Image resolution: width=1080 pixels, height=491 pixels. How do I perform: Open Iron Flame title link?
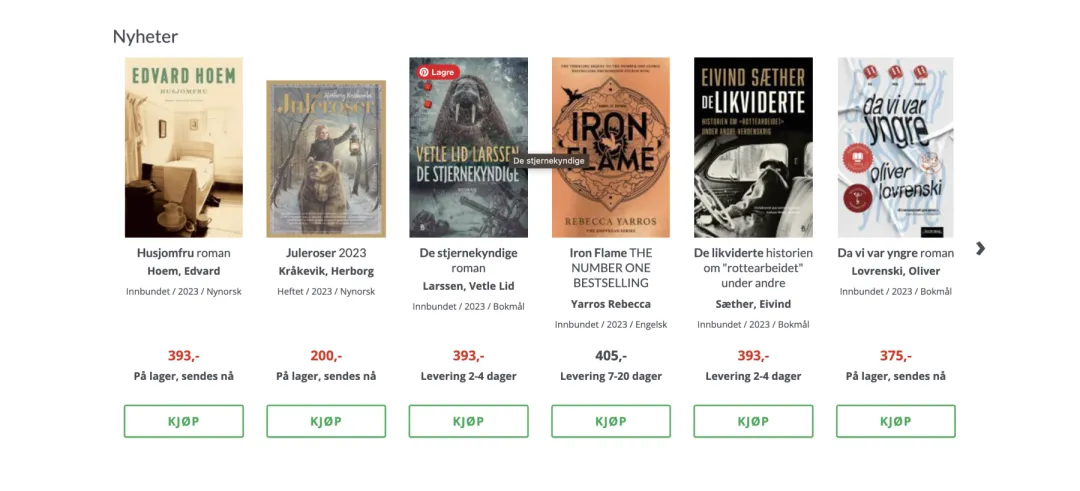[x=610, y=267]
